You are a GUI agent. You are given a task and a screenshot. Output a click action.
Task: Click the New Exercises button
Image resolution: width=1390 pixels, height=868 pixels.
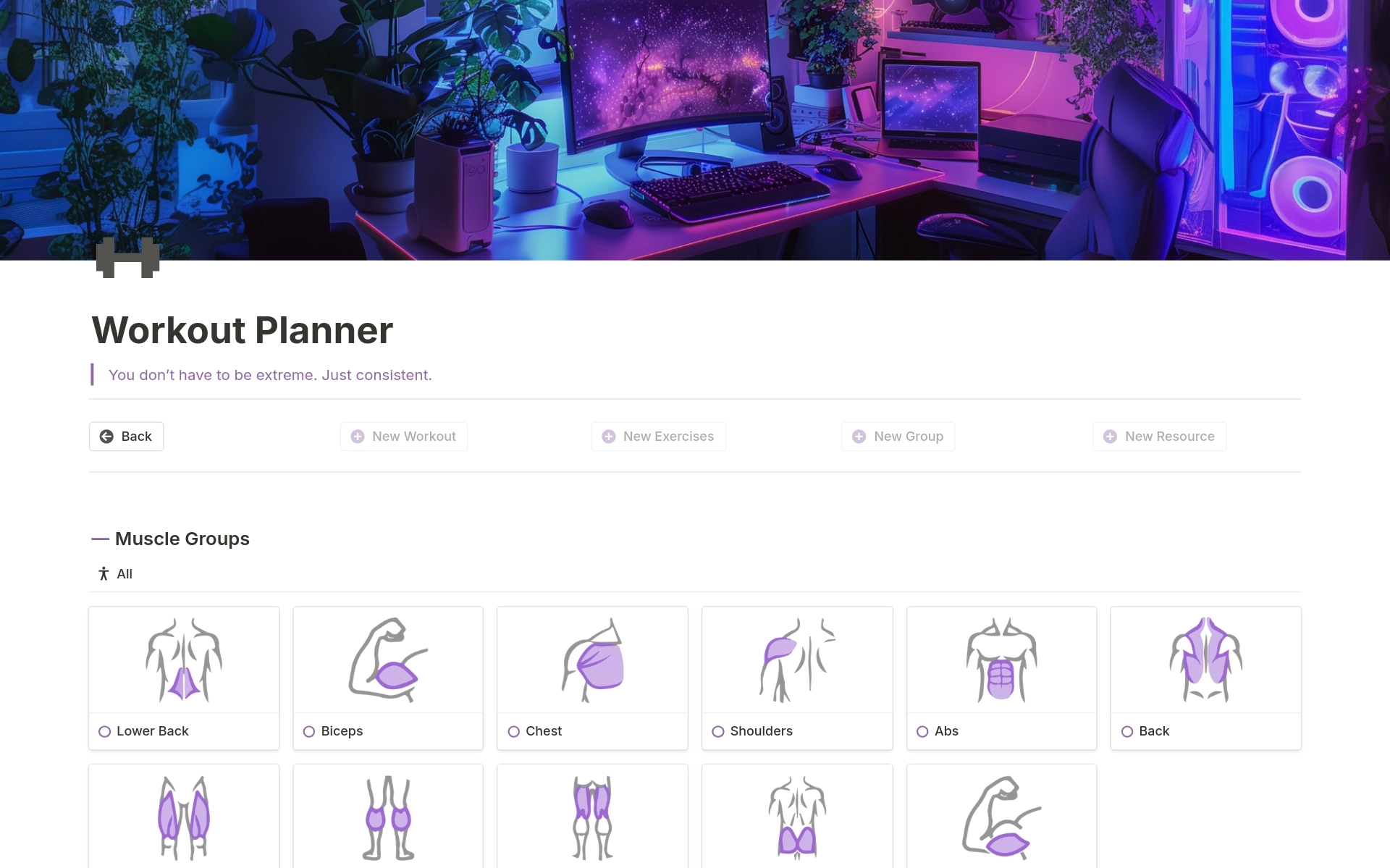(658, 436)
